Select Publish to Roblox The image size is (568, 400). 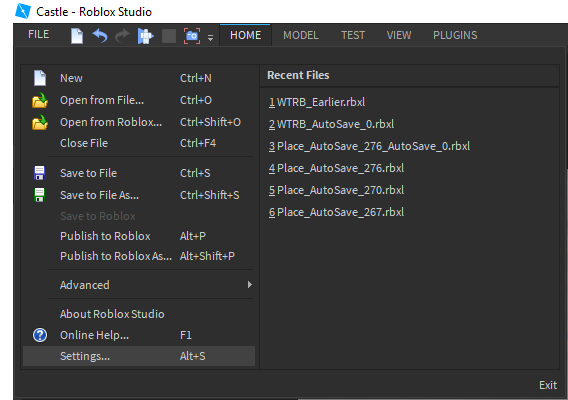pyautogui.click(x=139, y=236)
